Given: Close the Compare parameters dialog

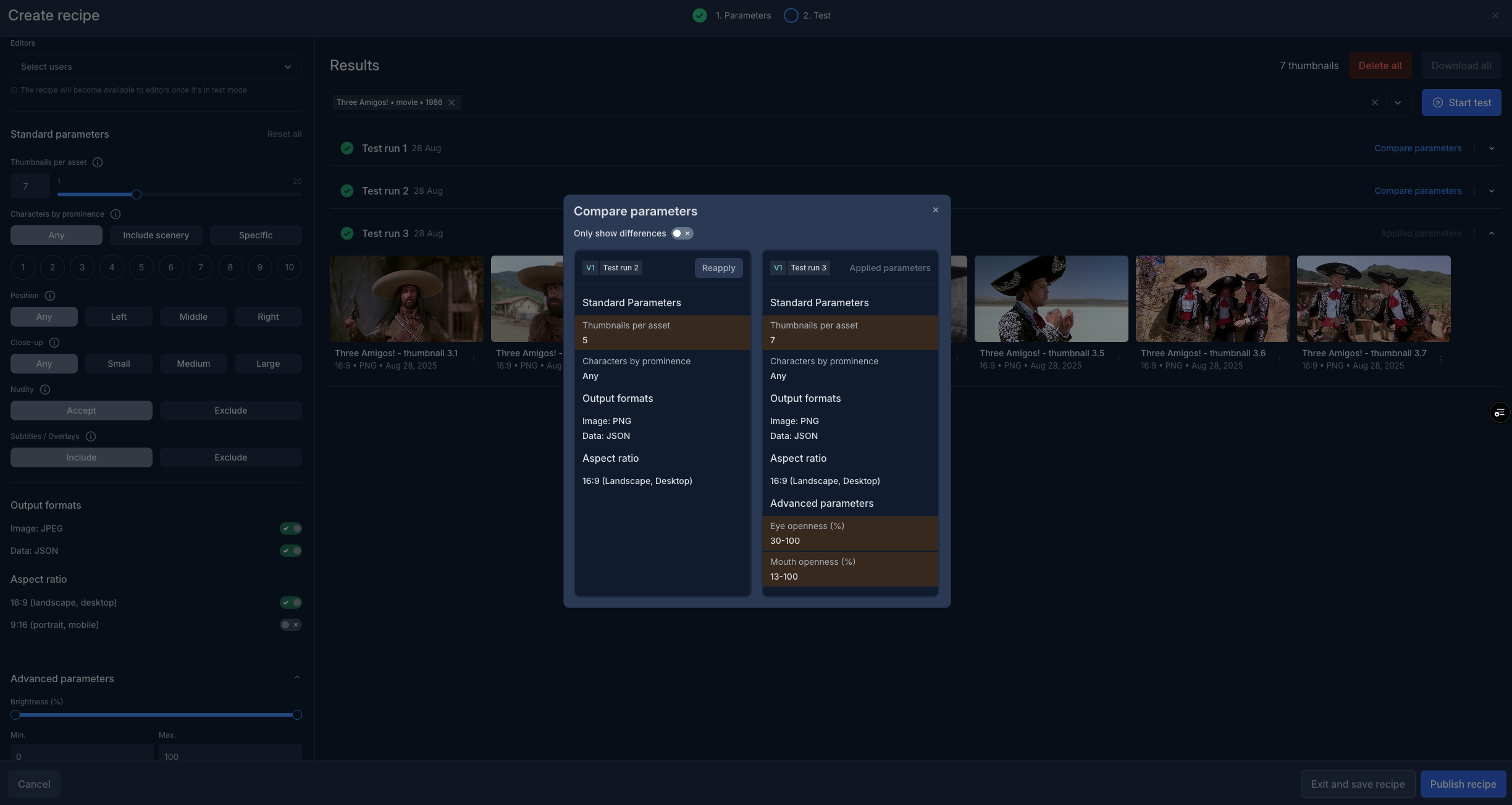Looking at the screenshot, I should point(936,211).
